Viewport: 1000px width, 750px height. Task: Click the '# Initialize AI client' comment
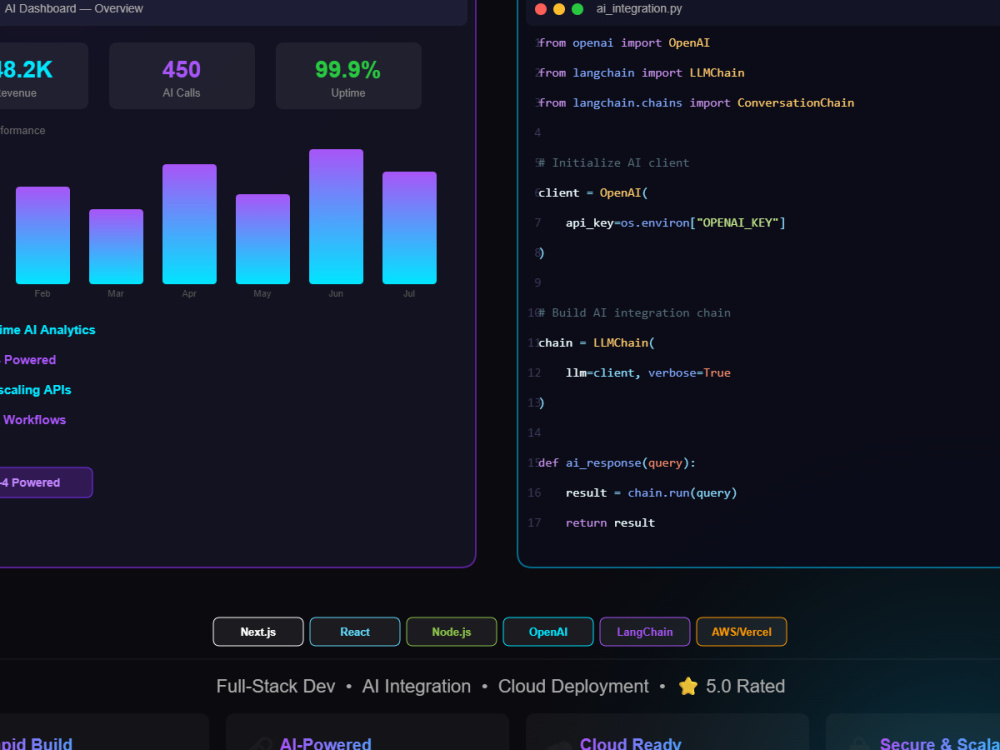[614, 163]
